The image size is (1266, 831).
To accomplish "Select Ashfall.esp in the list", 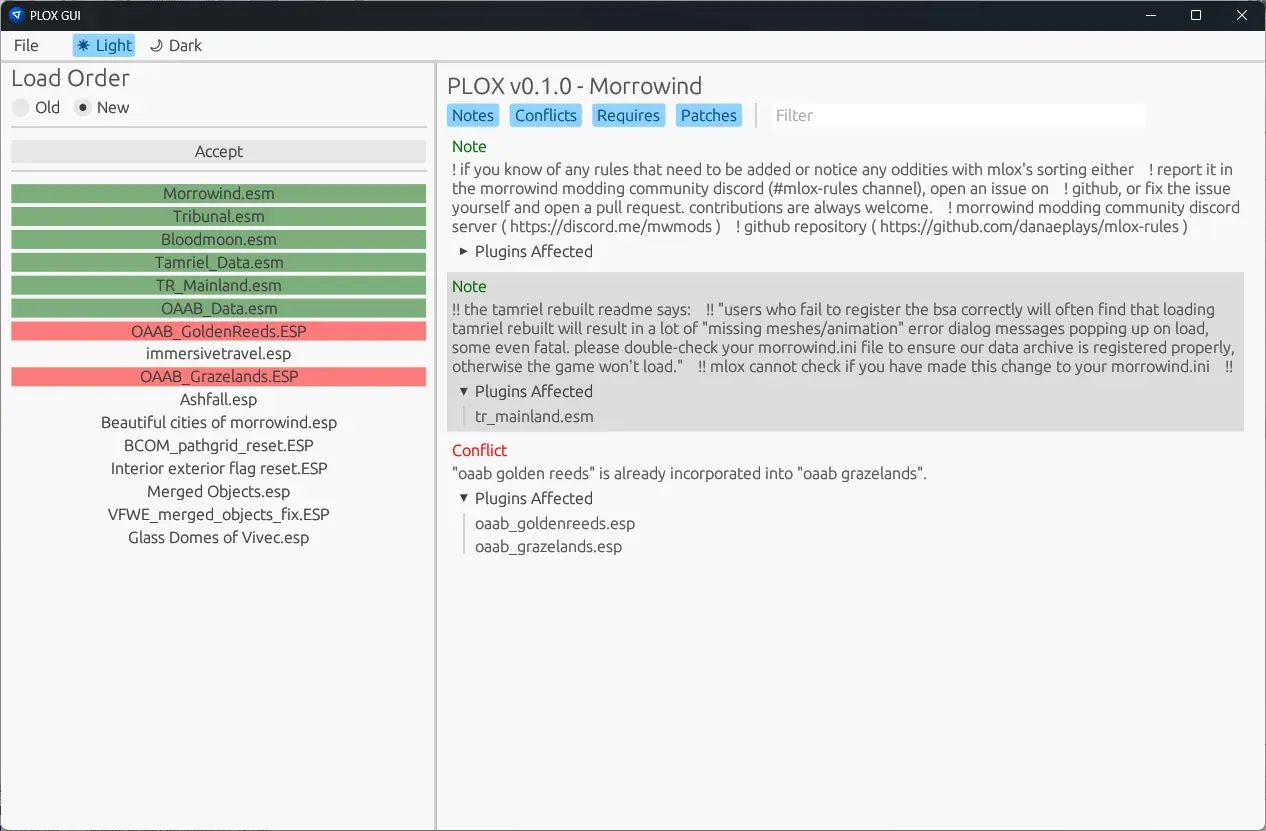I will click(219, 399).
